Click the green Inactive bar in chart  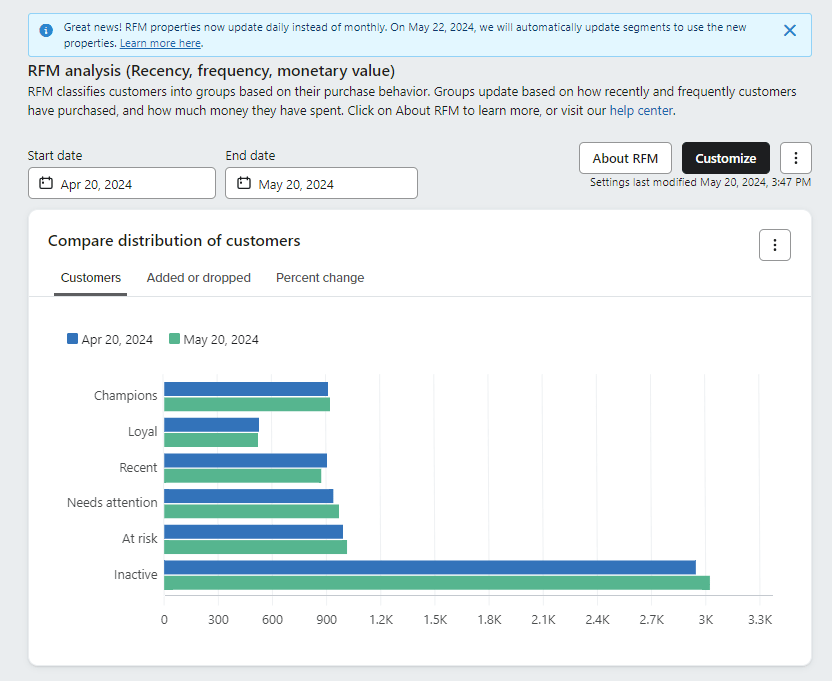(436, 583)
